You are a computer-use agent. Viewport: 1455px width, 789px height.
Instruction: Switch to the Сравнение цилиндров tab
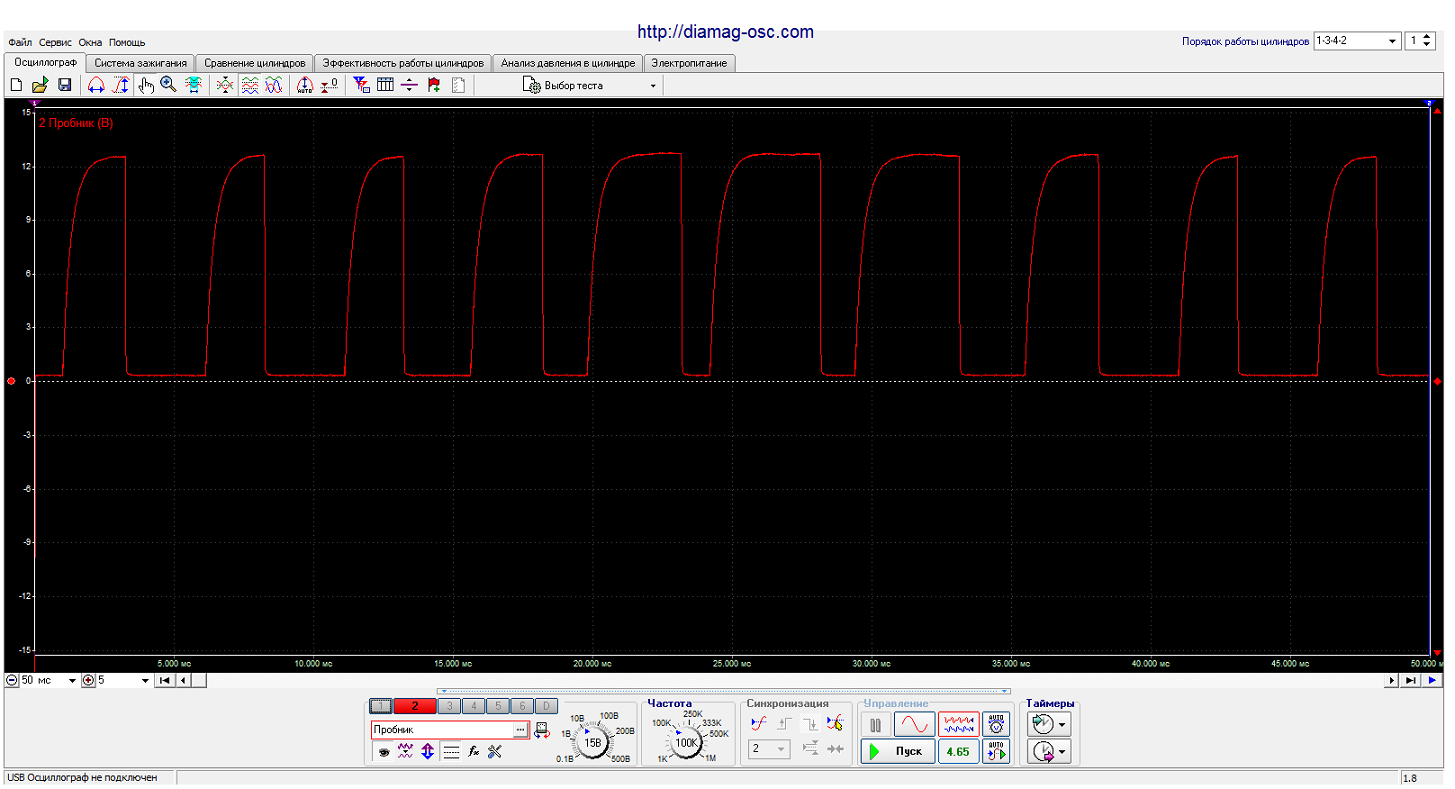[255, 63]
